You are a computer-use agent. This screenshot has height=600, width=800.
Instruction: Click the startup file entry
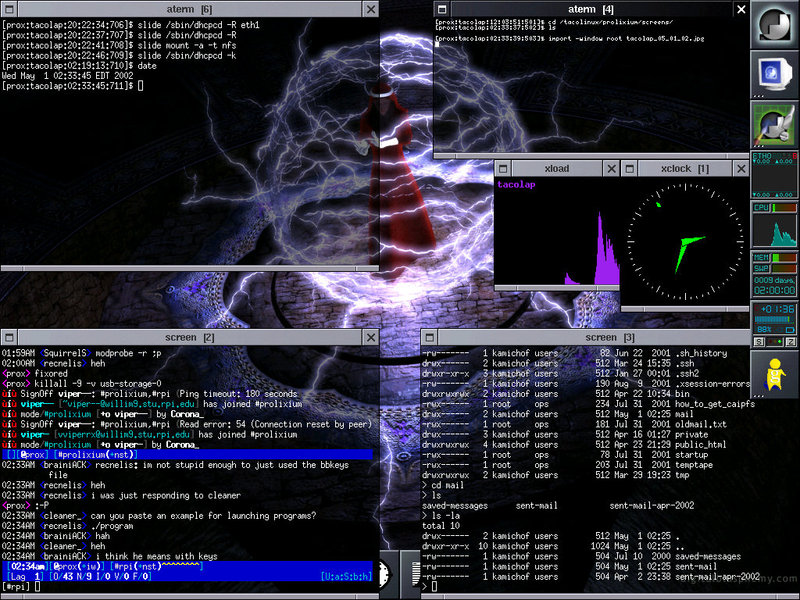pos(691,455)
